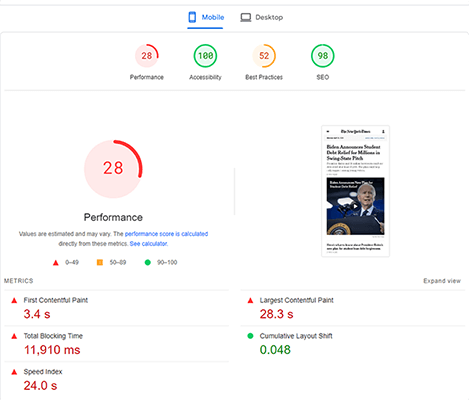The height and width of the screenshot is (400, 469).
Task: Click the Performance label under the small gauge
Action: (x=147, y=77)
